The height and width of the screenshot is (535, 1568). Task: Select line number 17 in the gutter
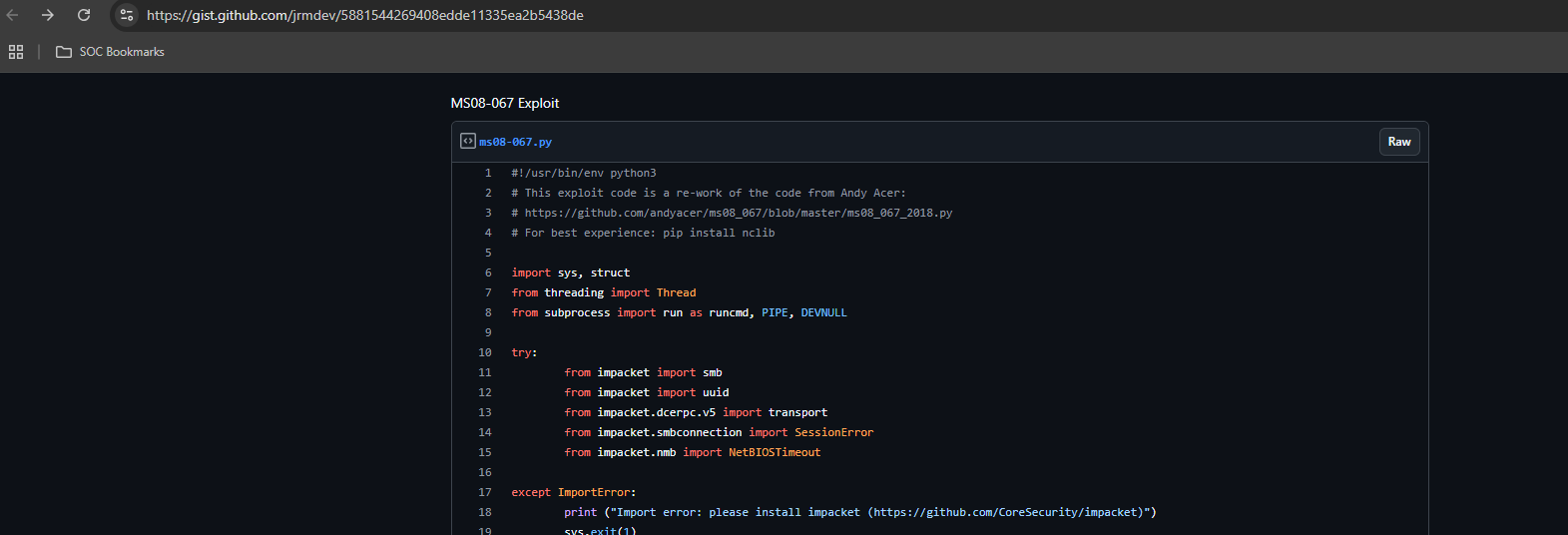485,492
